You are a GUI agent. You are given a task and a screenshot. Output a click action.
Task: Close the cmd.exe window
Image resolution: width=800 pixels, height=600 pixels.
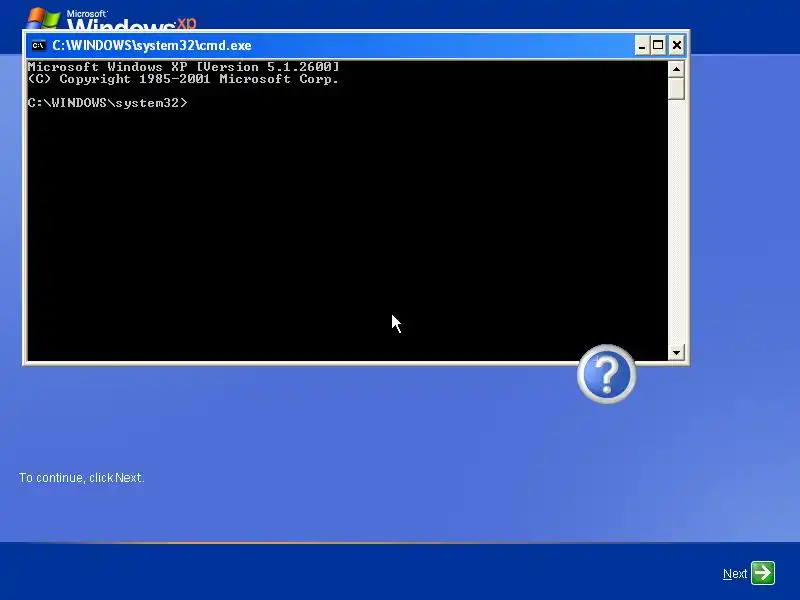pos(677,45)
